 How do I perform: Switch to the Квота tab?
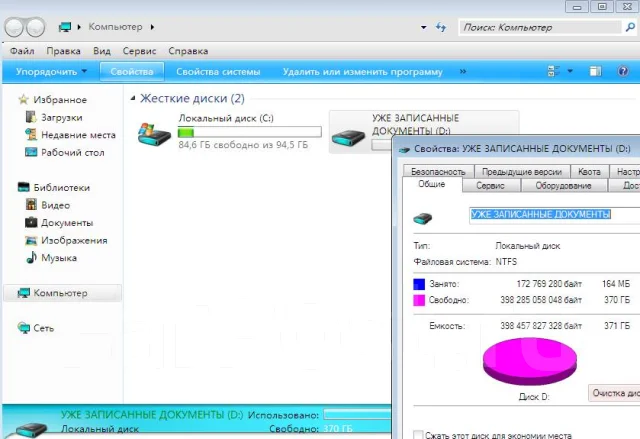(x=589, y=172)
